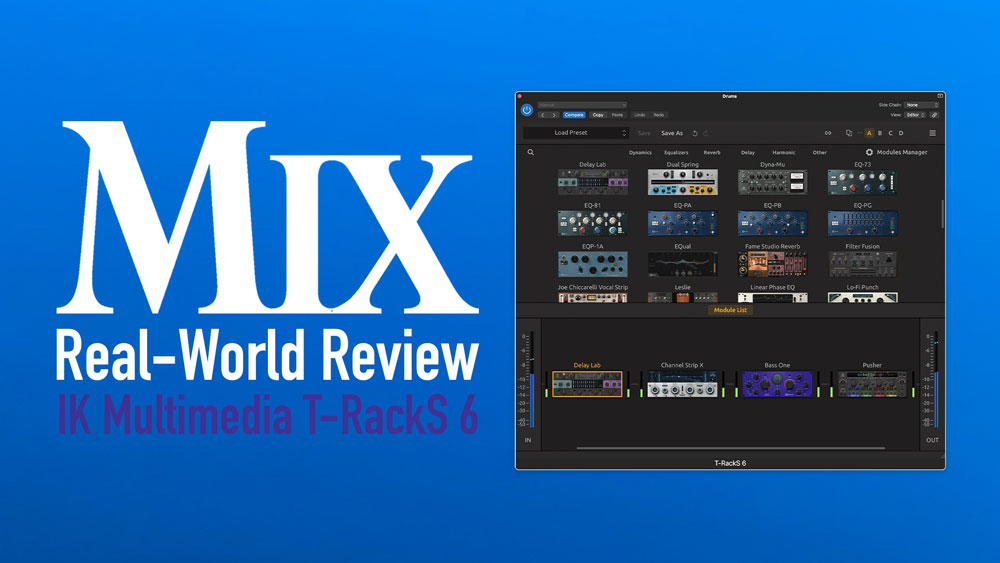Click the copy A/B snapshot icon
This screenshot has height=563, width=1000.
tap(849, 133)
